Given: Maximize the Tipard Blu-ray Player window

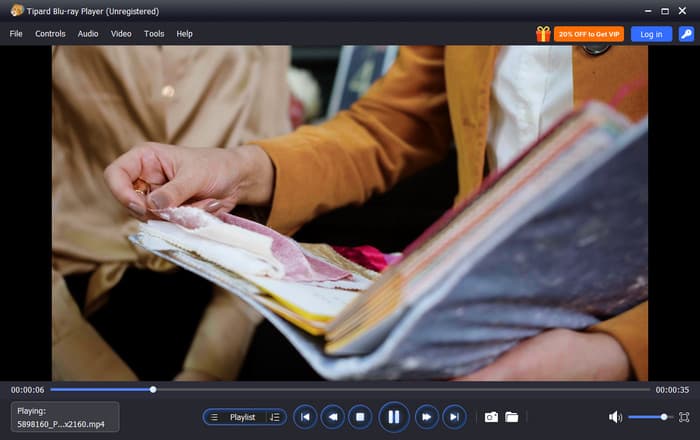Looking at the screenshot, I should pos(665,11).
